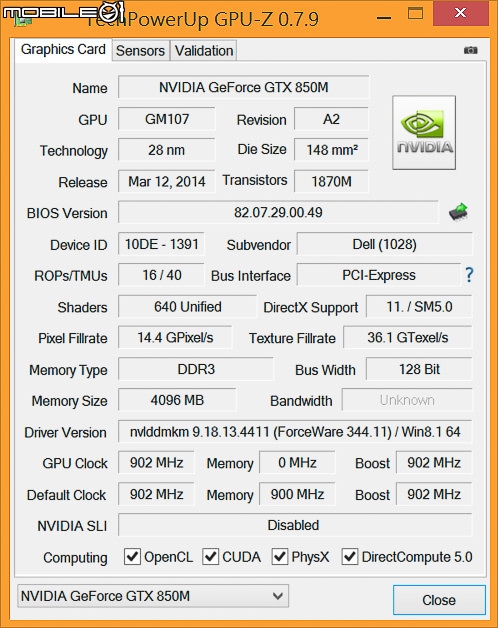Close the window with the X button
This screenshot has height=628, width=498.
click(461, 13)
